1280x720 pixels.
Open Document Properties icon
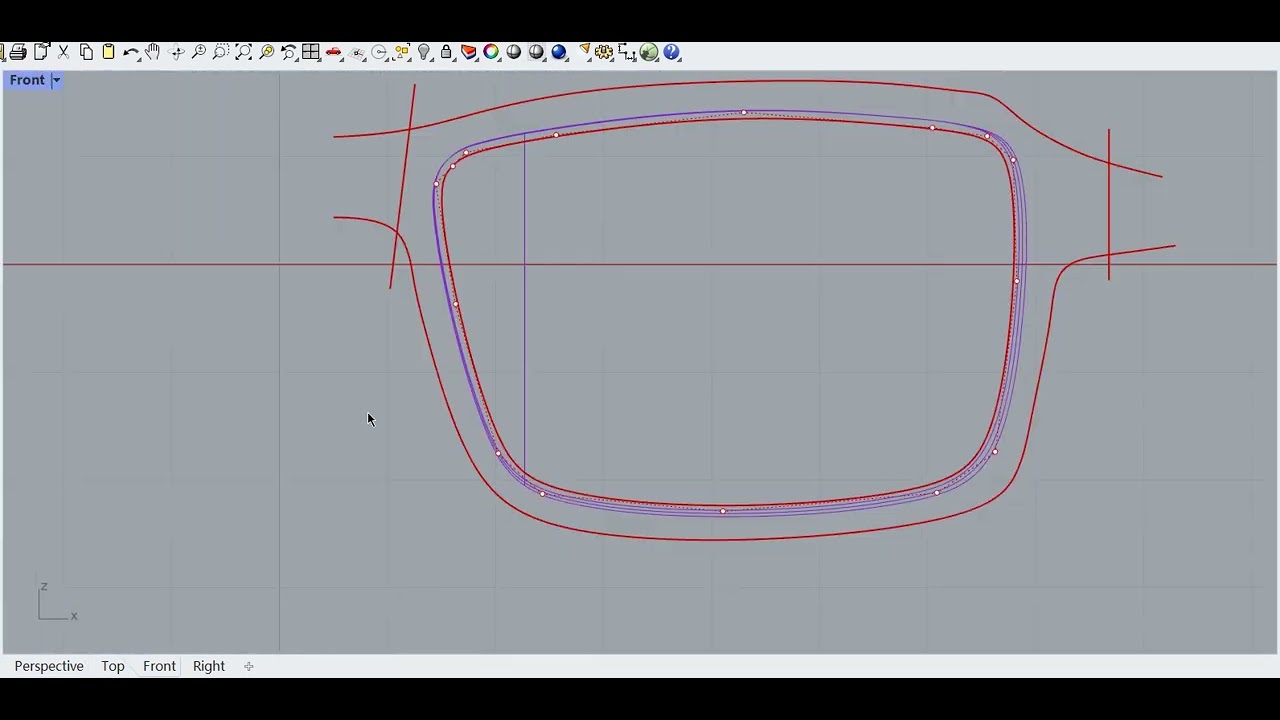(41, 52)
